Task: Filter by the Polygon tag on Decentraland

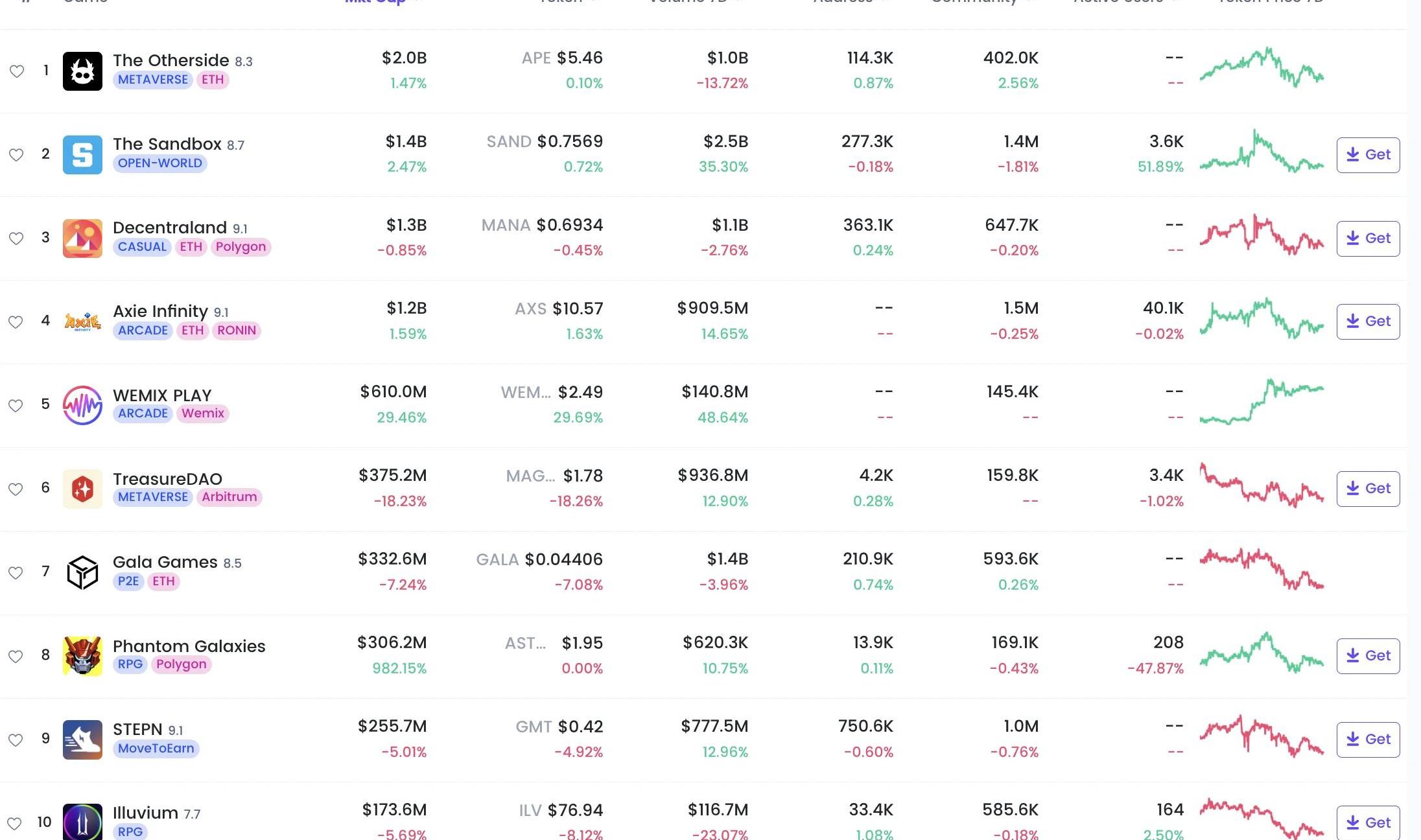Action: click(241, 247)
